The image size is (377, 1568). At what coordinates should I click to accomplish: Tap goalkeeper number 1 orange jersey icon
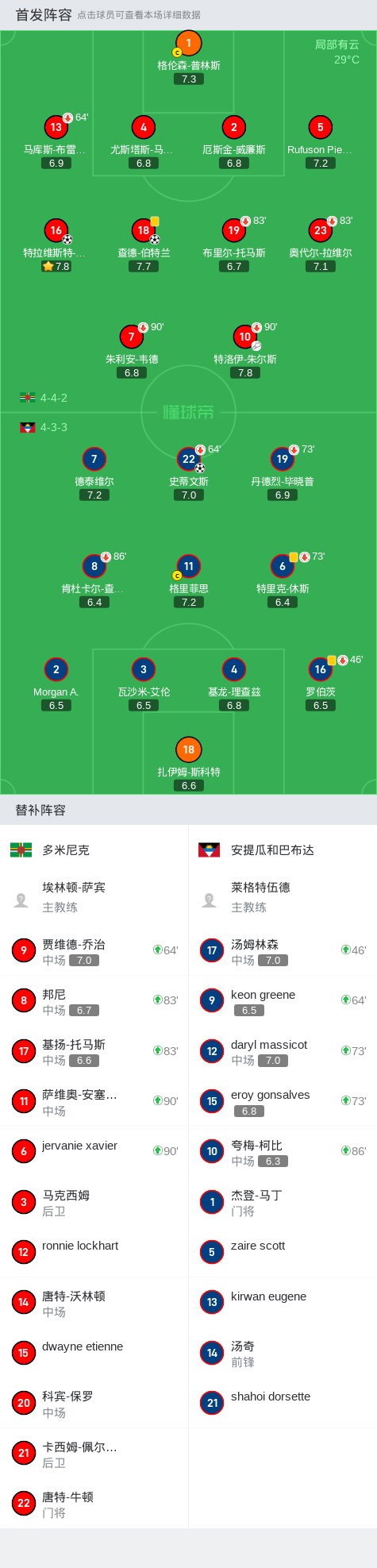pos(189,44)
